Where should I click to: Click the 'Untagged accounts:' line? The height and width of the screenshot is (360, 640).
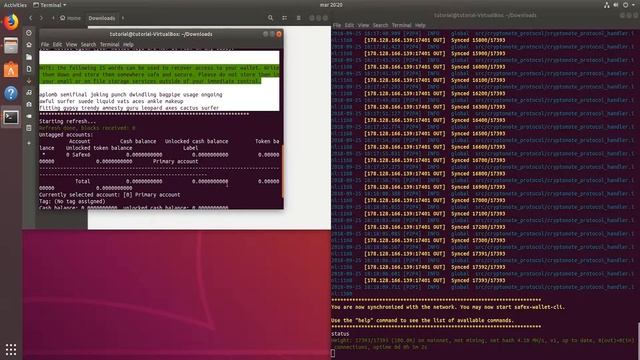(66, 135)
